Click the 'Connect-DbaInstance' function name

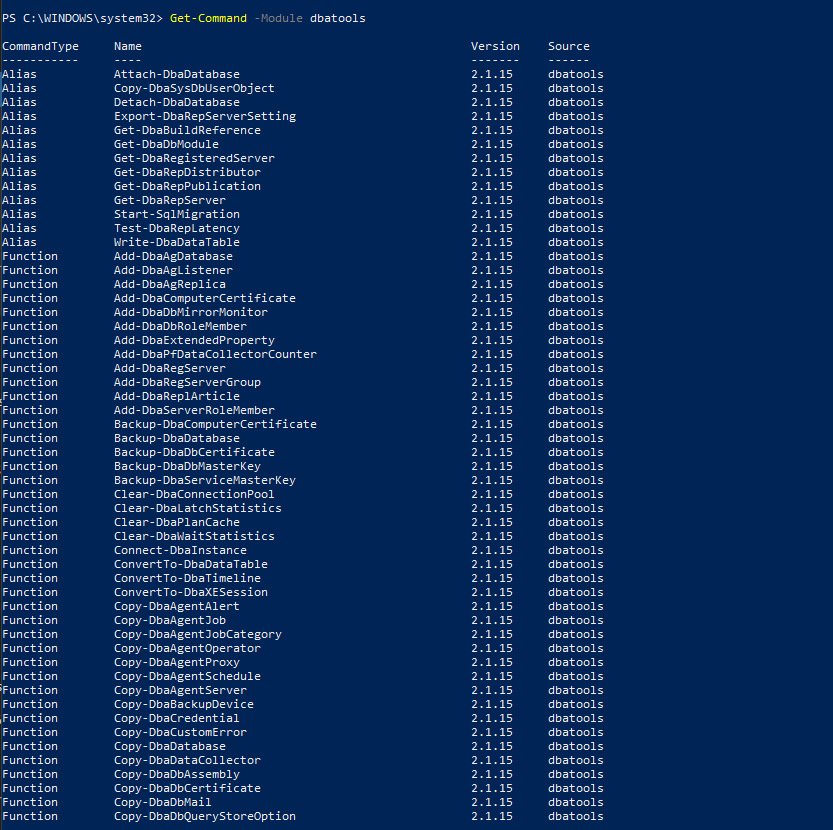(181, 550)
